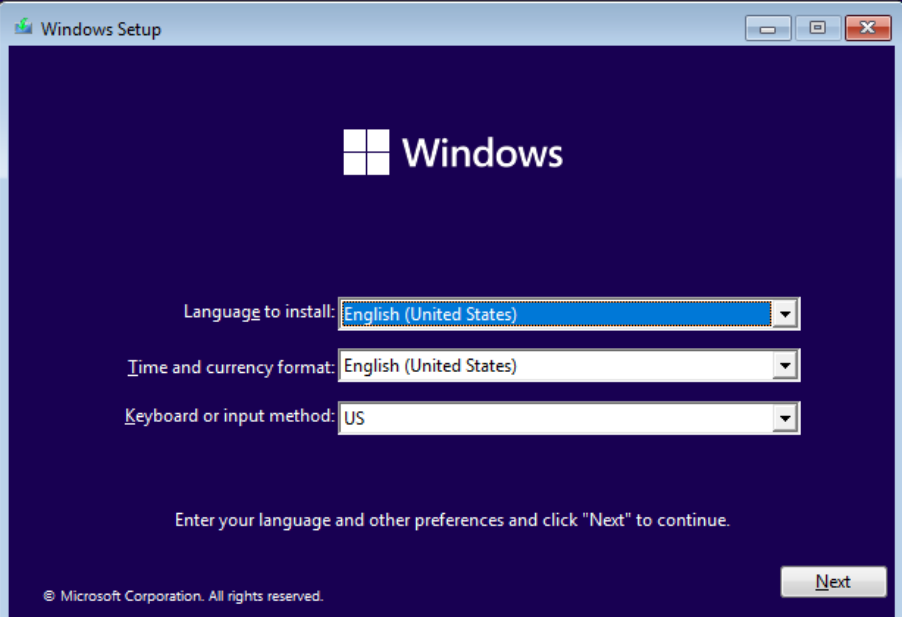Open the Keyboard or input method arrow

[x=785, y=418]
